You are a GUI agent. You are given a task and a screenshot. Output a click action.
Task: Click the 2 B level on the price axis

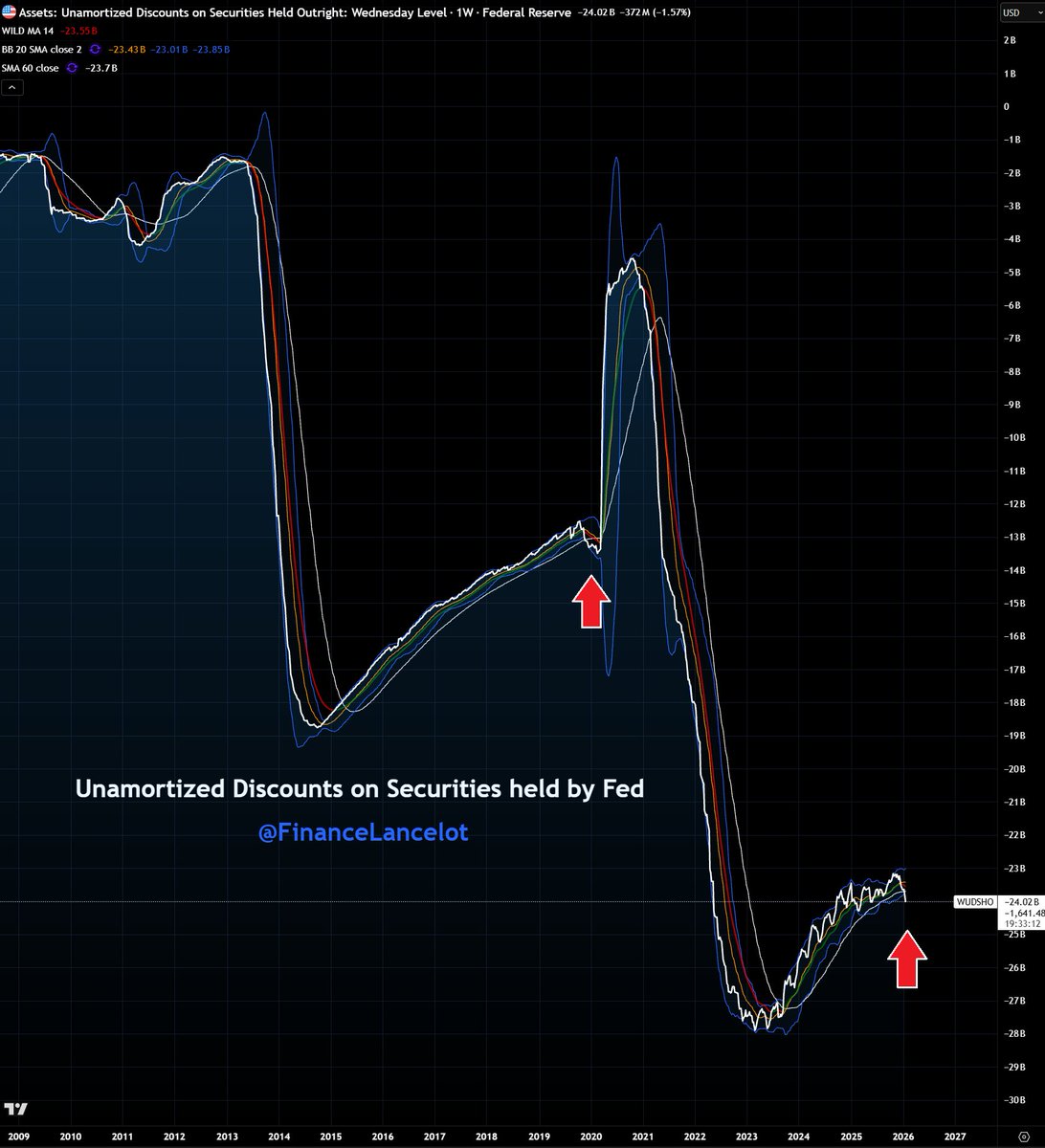[x=1010, y=40]
